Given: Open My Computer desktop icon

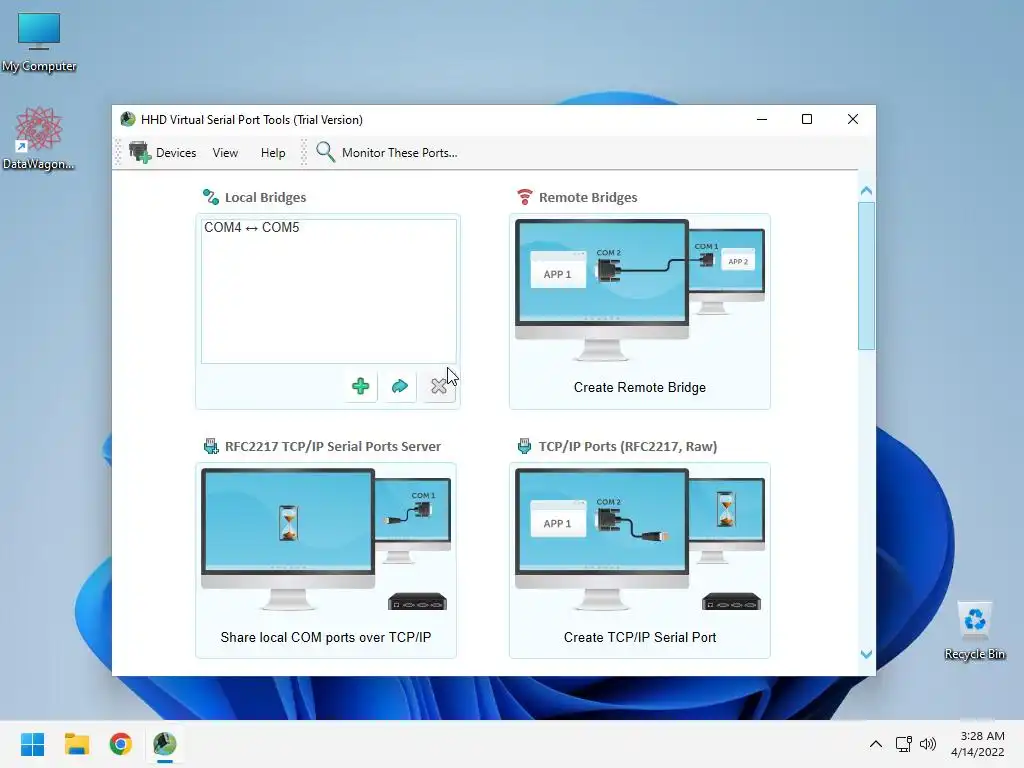Looking at the screenshot, I should (x=39, y=42).
